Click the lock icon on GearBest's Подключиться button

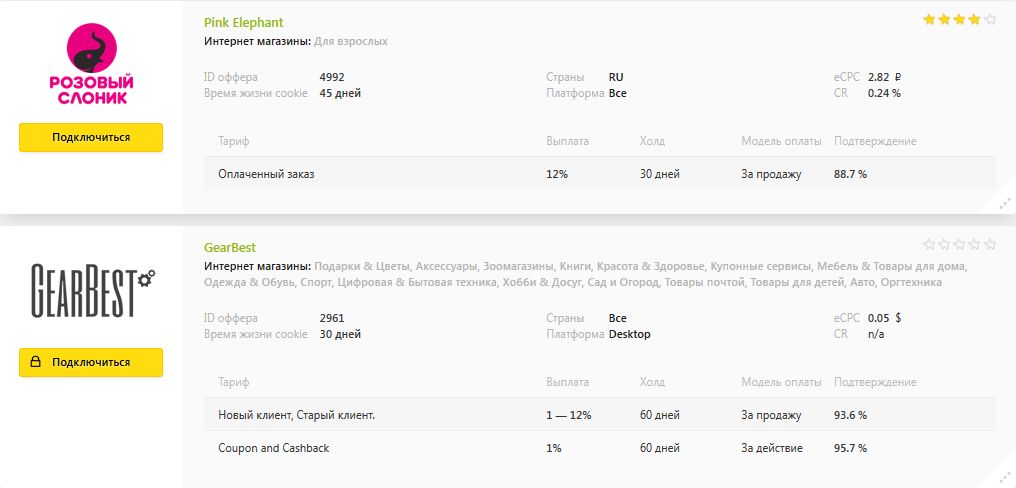click(36, 362)
